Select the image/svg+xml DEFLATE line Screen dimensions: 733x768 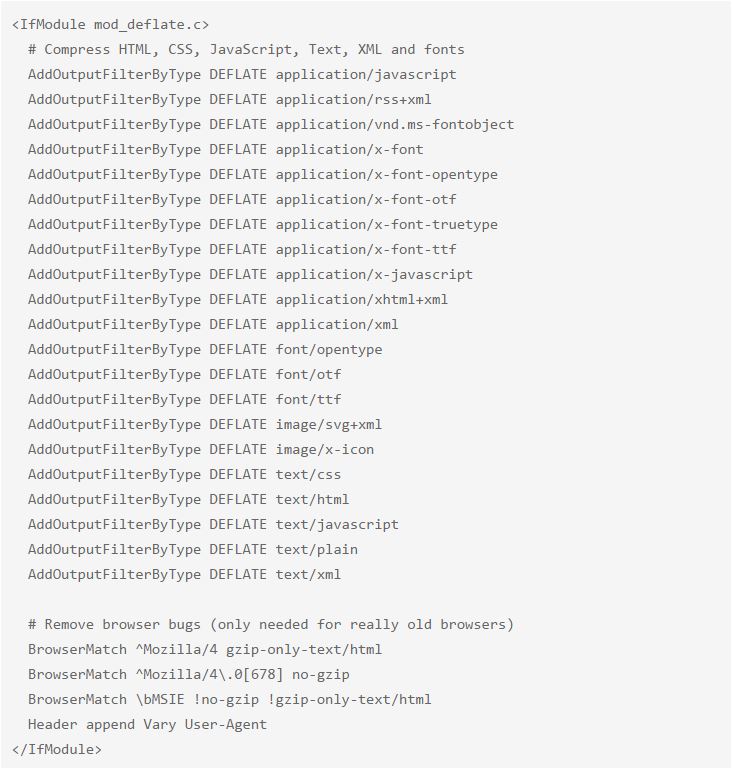pyautogui.click(x=205, y=424)
